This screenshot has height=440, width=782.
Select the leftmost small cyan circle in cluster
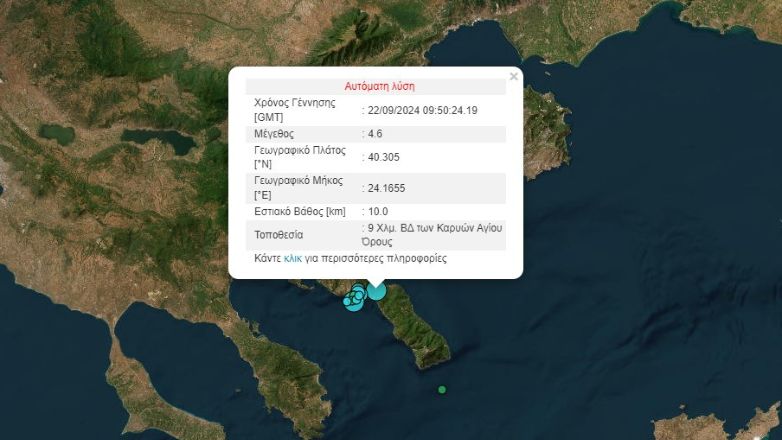pos(347,301)
